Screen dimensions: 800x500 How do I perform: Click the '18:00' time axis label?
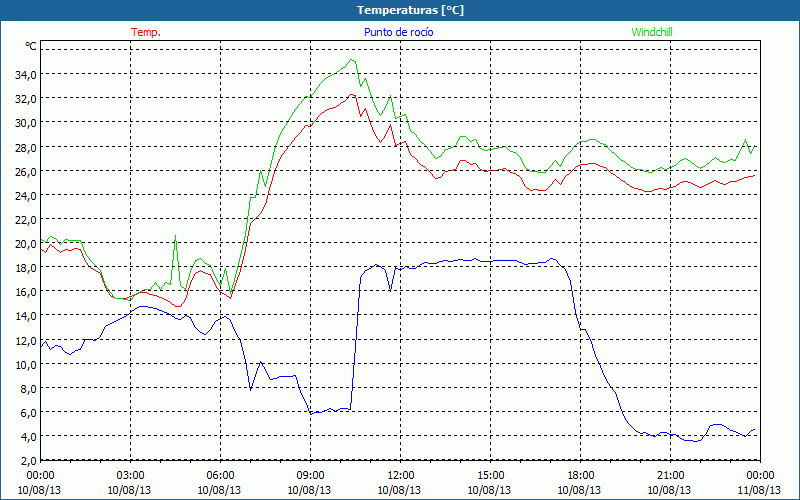581,475
